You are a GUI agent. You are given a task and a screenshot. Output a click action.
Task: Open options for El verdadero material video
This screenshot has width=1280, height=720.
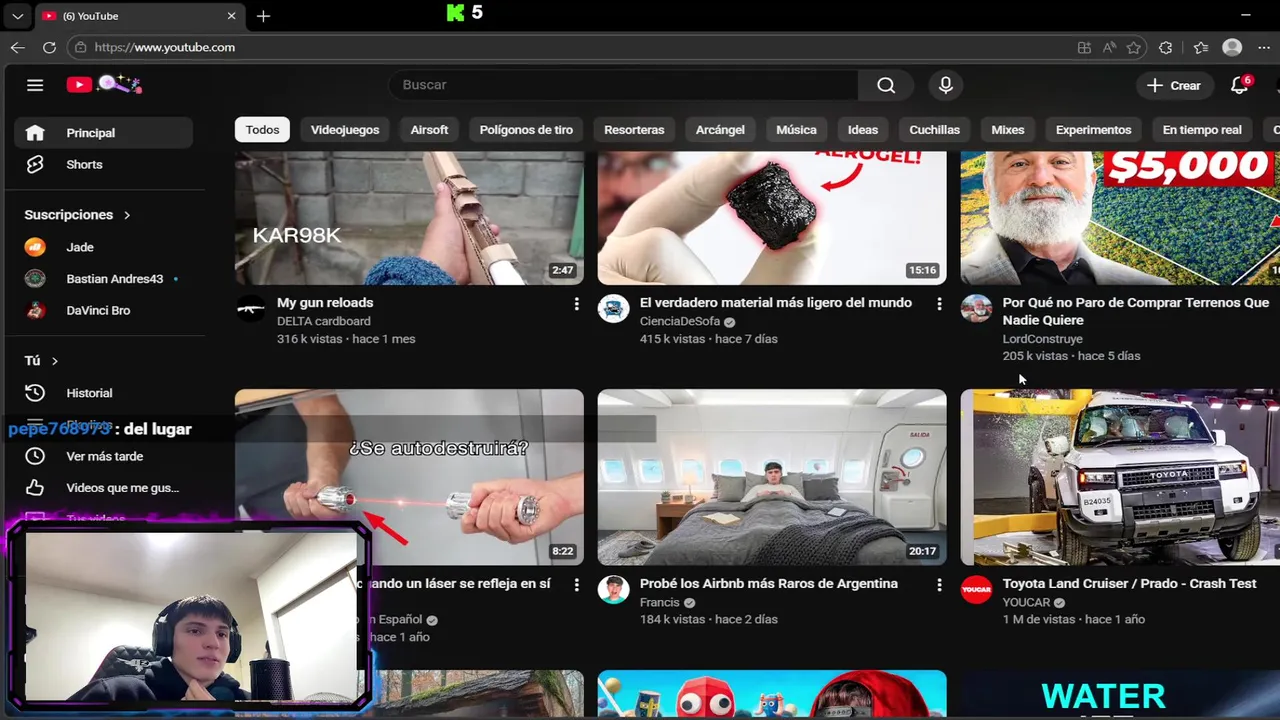click(x=939, y=304)
